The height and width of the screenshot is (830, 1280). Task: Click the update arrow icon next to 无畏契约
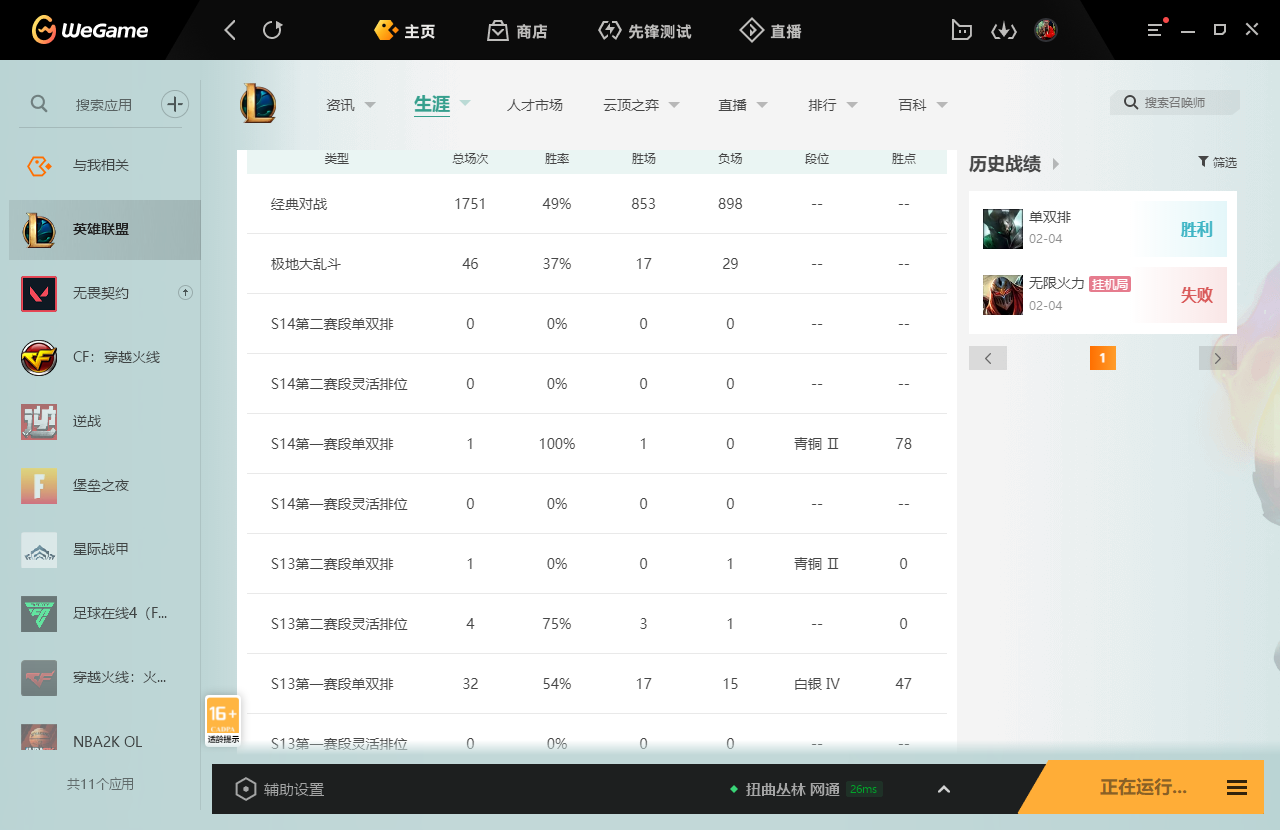click(185, 293)
